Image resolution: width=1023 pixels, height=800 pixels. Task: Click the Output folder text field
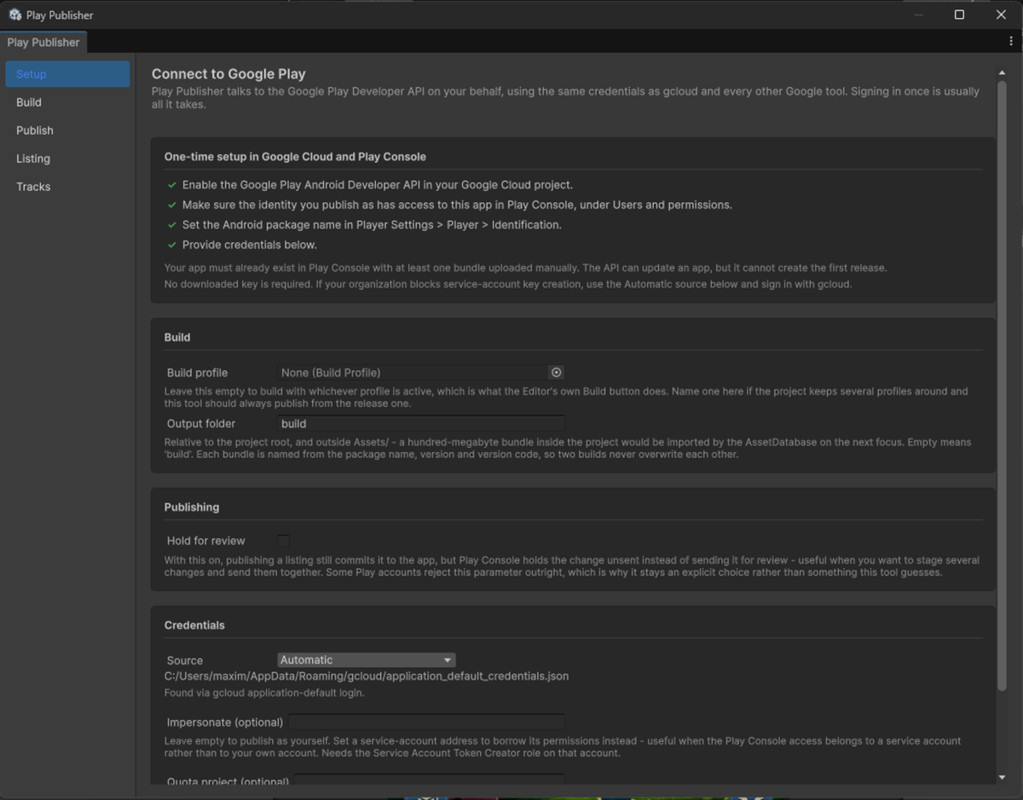tap(421, 423)
